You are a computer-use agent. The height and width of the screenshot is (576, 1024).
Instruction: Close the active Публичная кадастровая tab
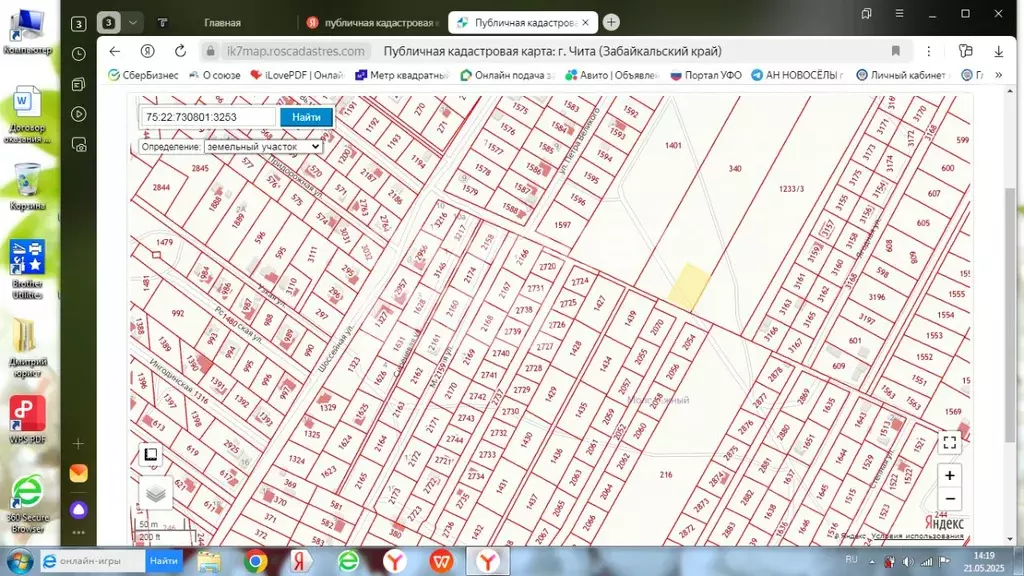585,22
